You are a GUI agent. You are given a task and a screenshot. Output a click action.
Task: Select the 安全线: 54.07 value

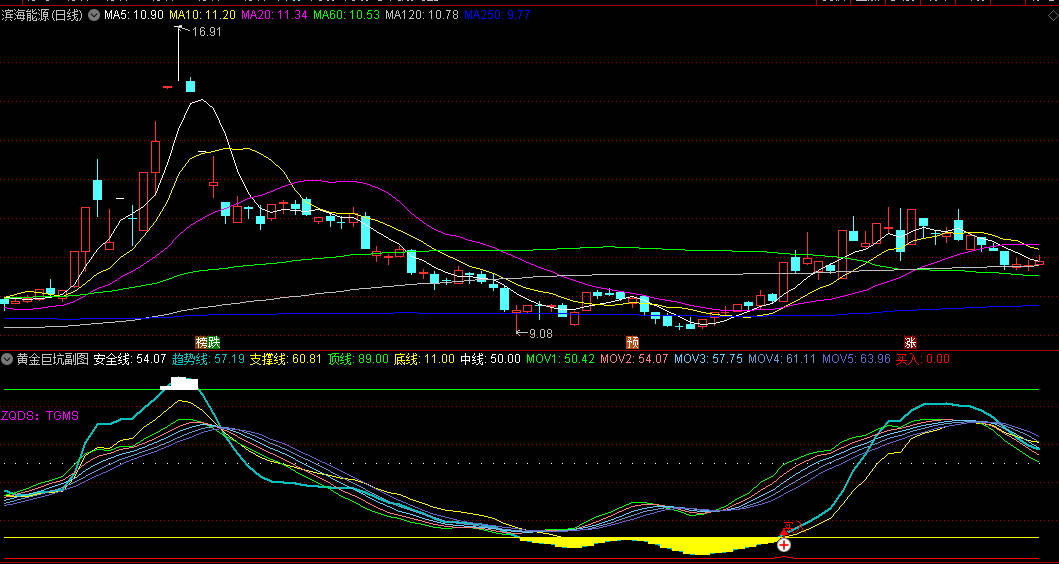[130, 359]
